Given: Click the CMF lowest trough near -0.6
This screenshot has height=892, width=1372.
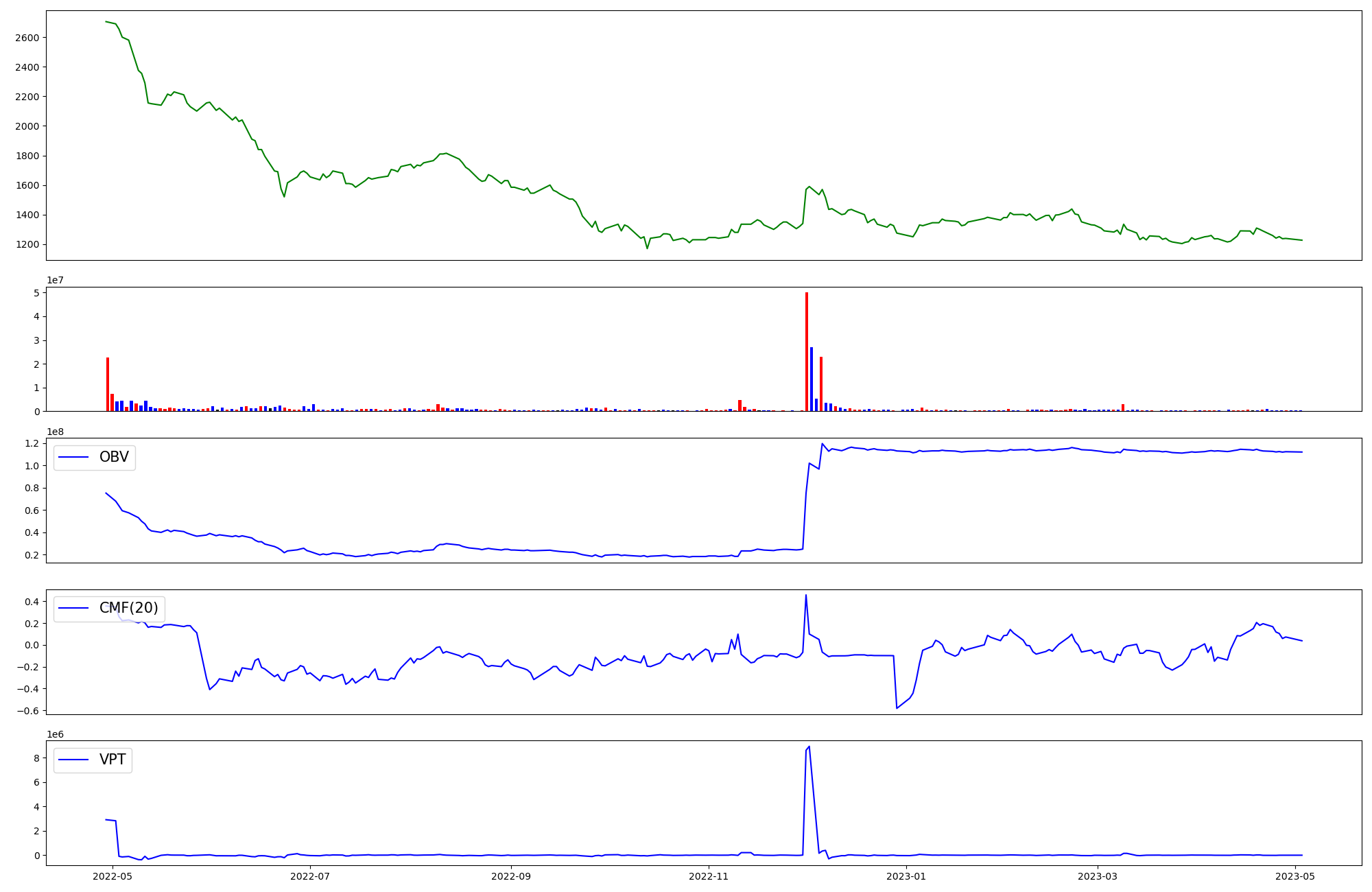Looking at the screenshot, I should click(x=897, y=707).
